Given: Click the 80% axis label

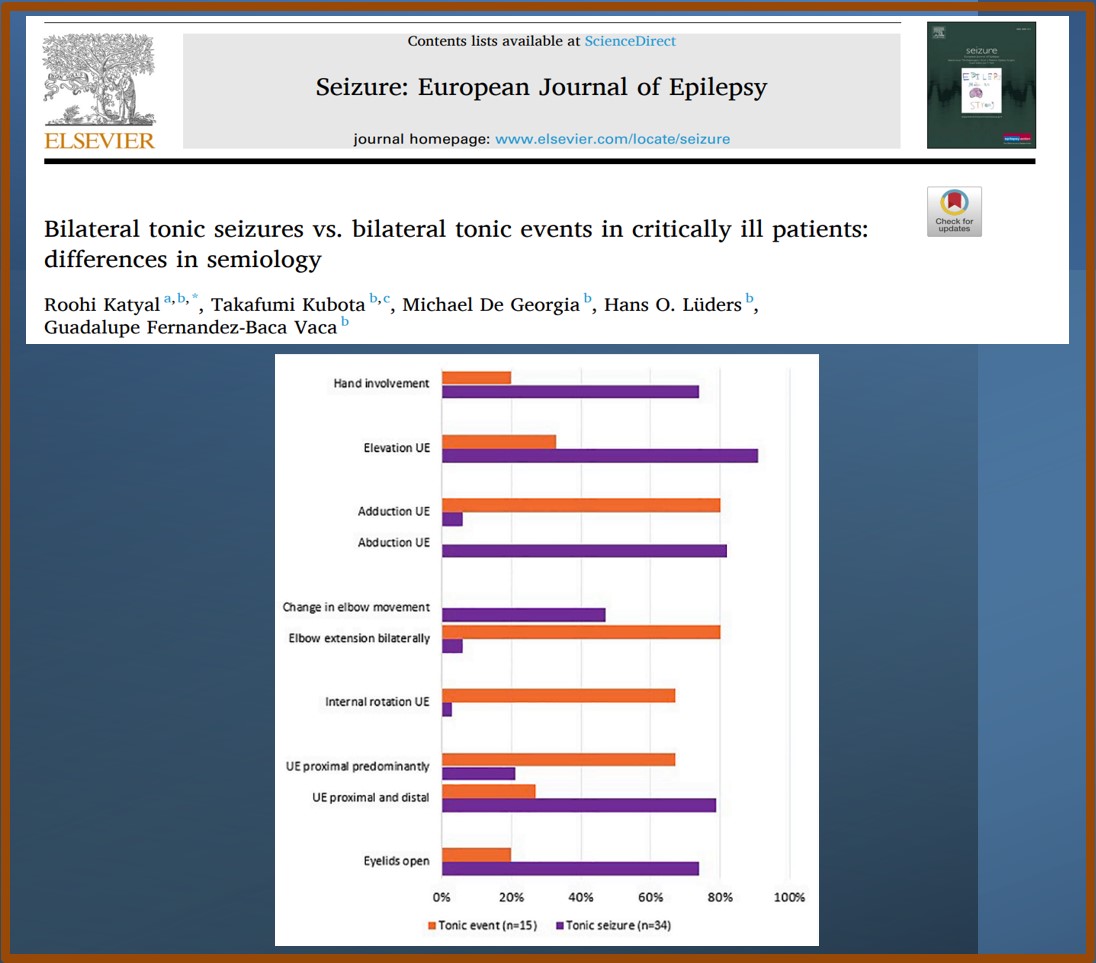Looking at the screenshot, I should pyautogui.click(x=720, y=897).
